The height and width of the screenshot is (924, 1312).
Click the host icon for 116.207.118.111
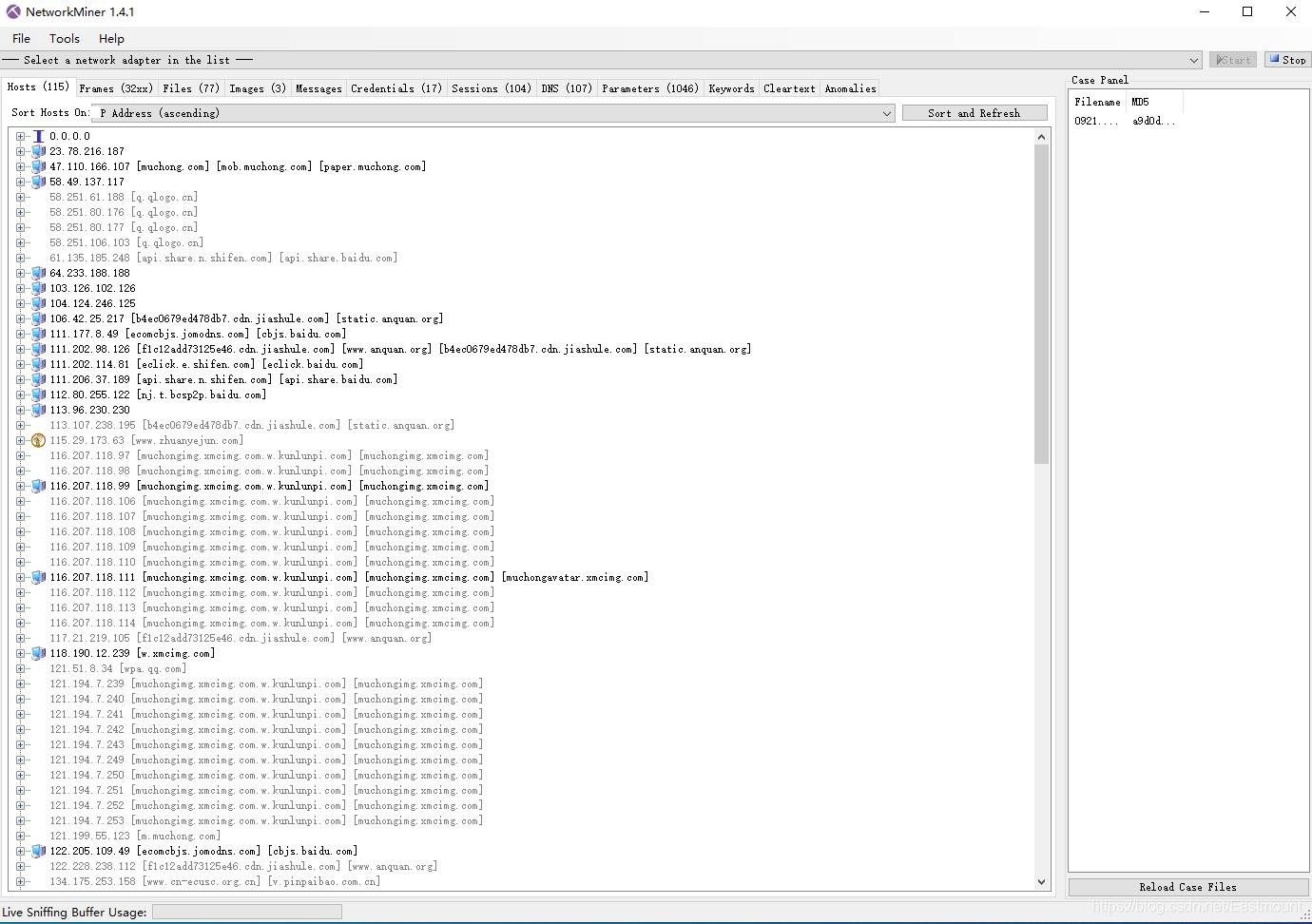(39, 577)
